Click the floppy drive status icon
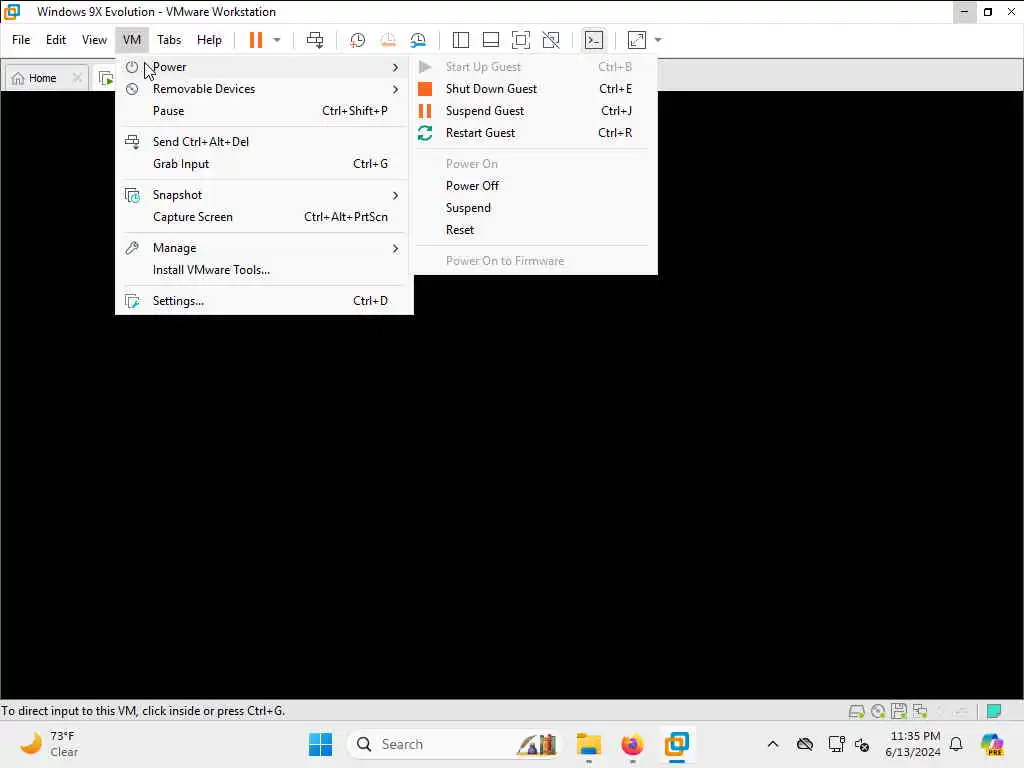This screenshot has width=1024, height=768. point(899,711)
